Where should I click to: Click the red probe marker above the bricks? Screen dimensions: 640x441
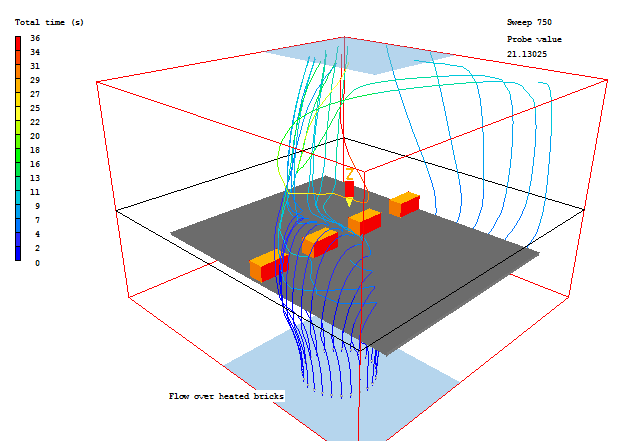coord(349,188)
